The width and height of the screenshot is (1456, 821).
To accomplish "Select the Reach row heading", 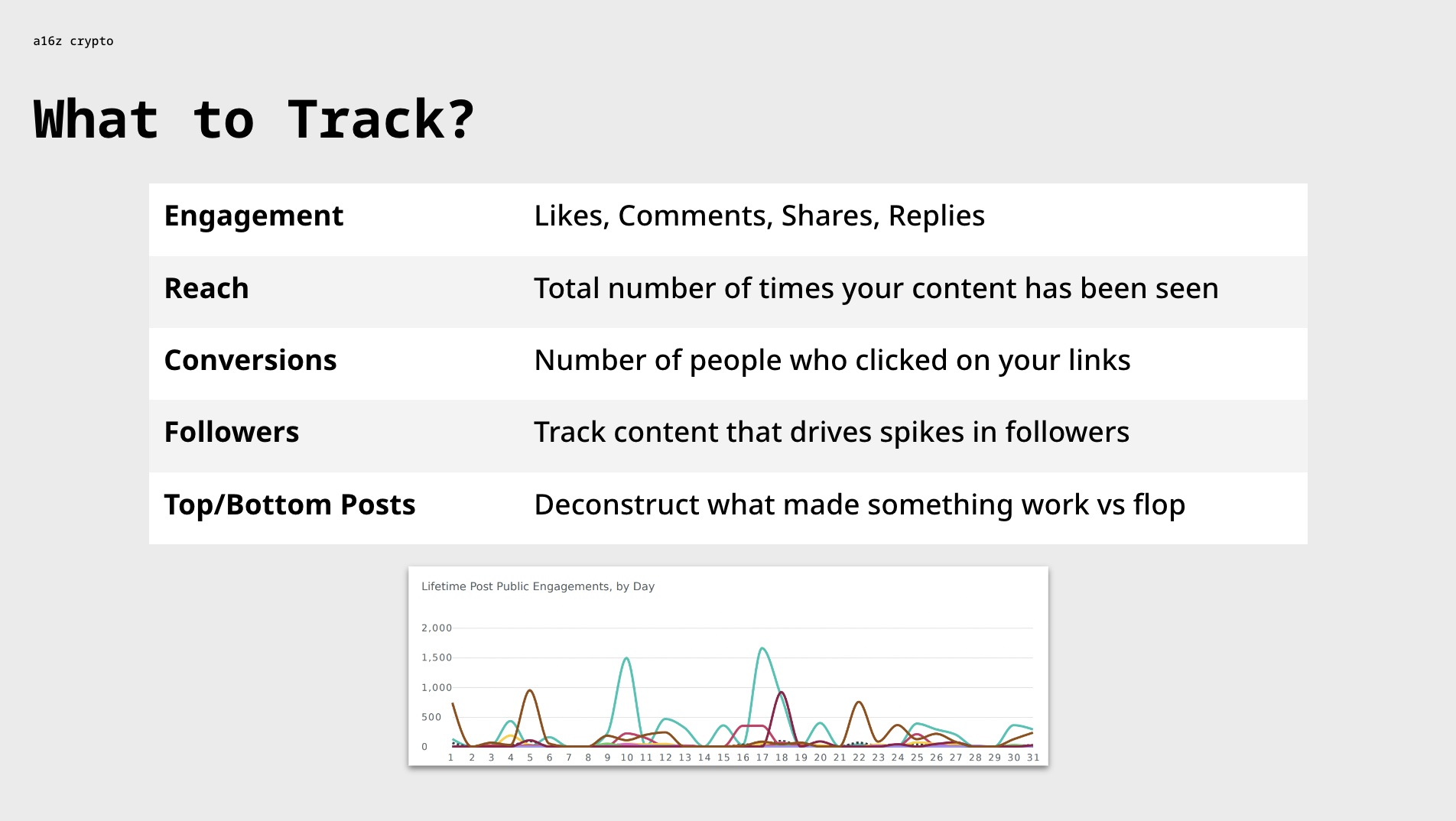I will tap(206, 289).
